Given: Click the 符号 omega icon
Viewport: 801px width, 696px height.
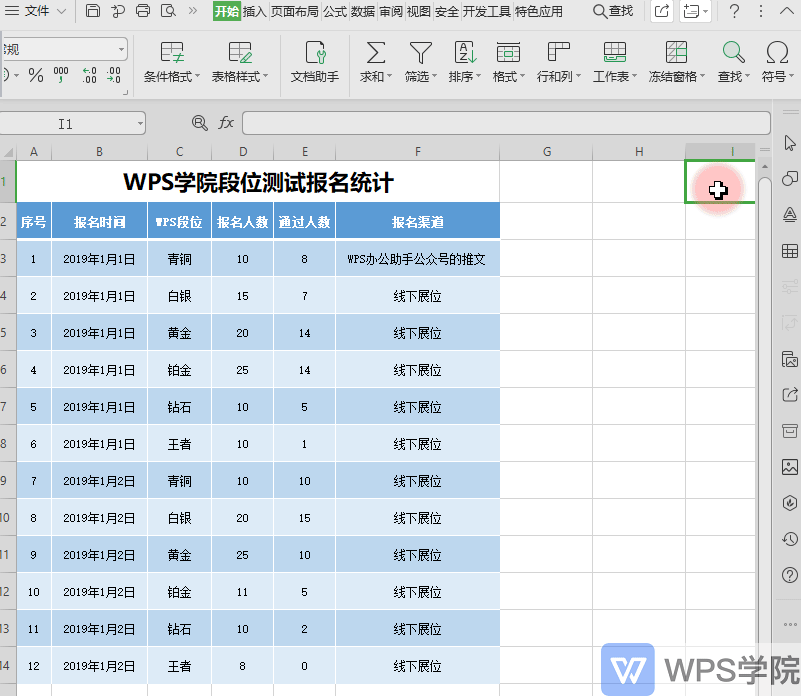Looking at the screenshot, I should (x=777, y=53).
